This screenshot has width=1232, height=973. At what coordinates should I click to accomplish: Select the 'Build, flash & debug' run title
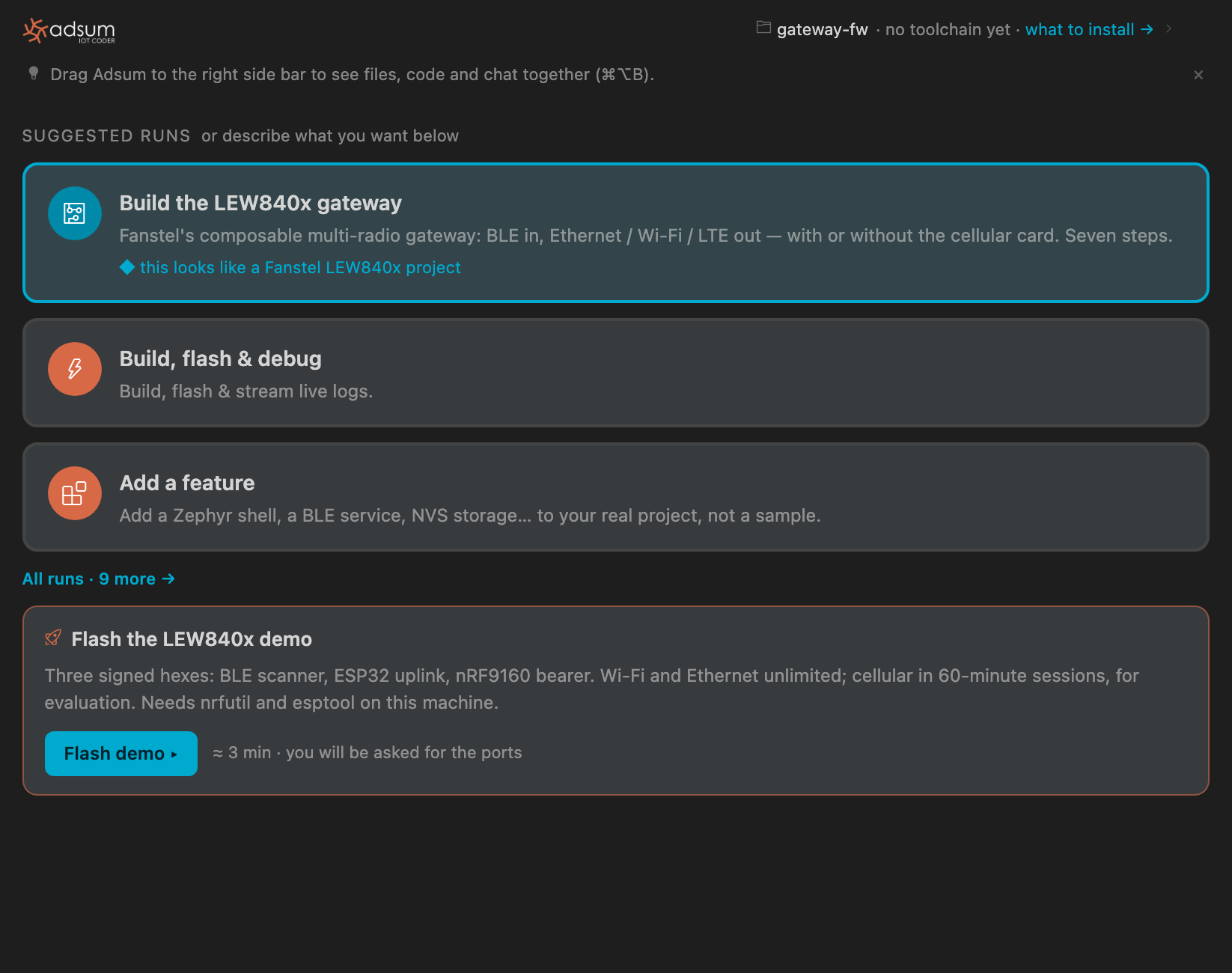click(221, 359)
